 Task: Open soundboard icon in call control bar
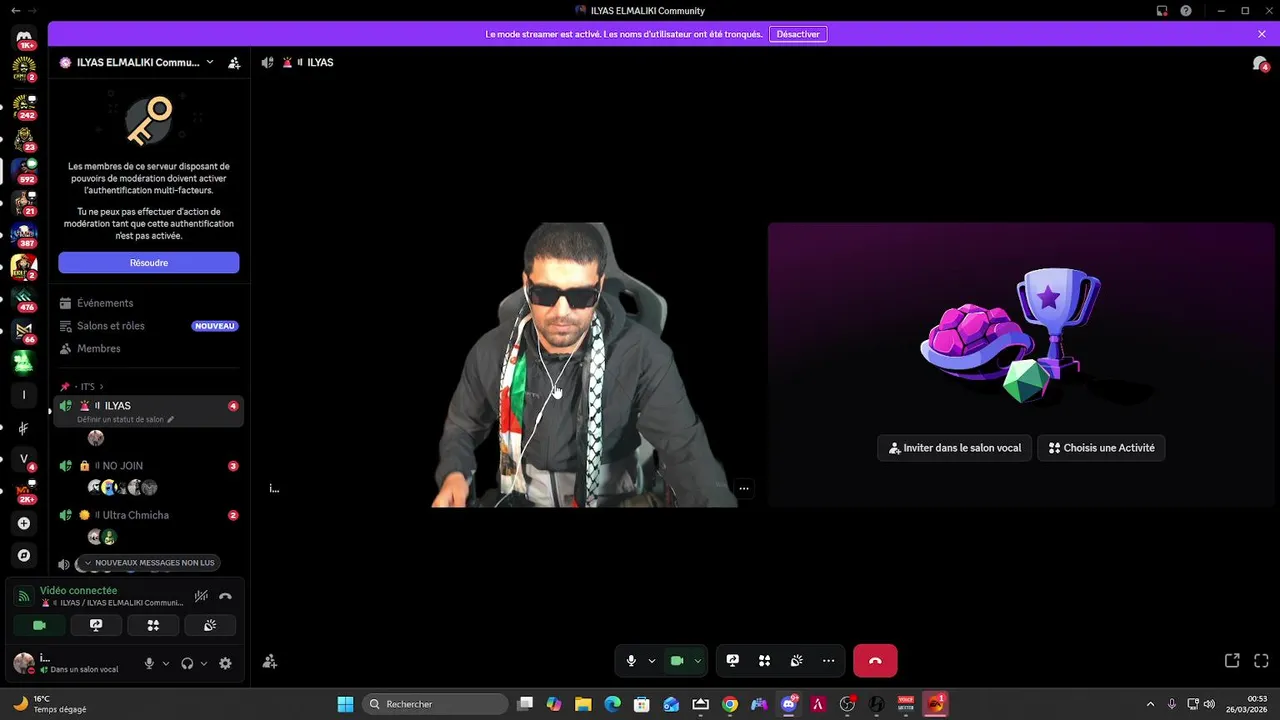click(797, 661)
